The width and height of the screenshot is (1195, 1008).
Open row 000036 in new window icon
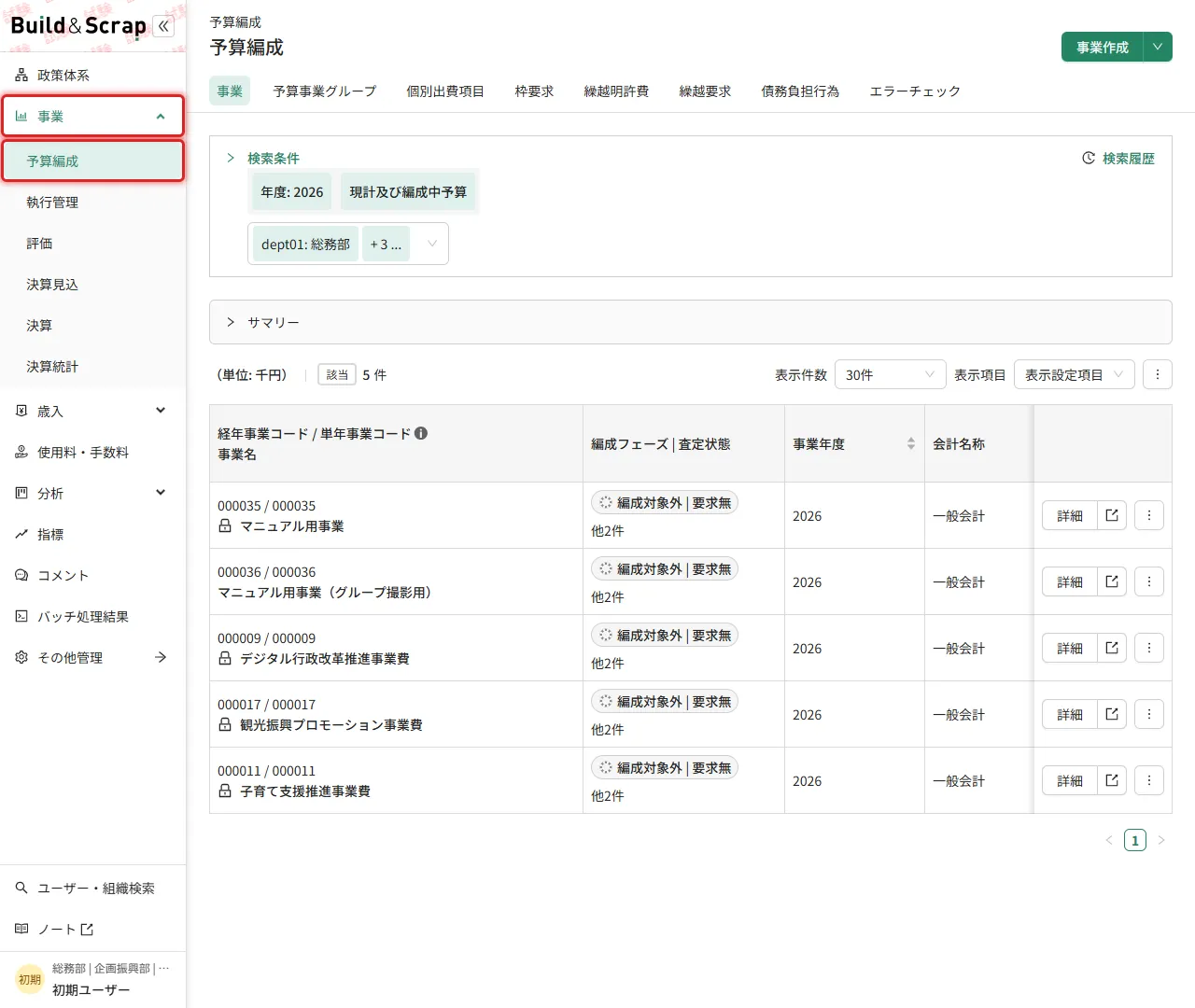click(x=1112, y=582)
